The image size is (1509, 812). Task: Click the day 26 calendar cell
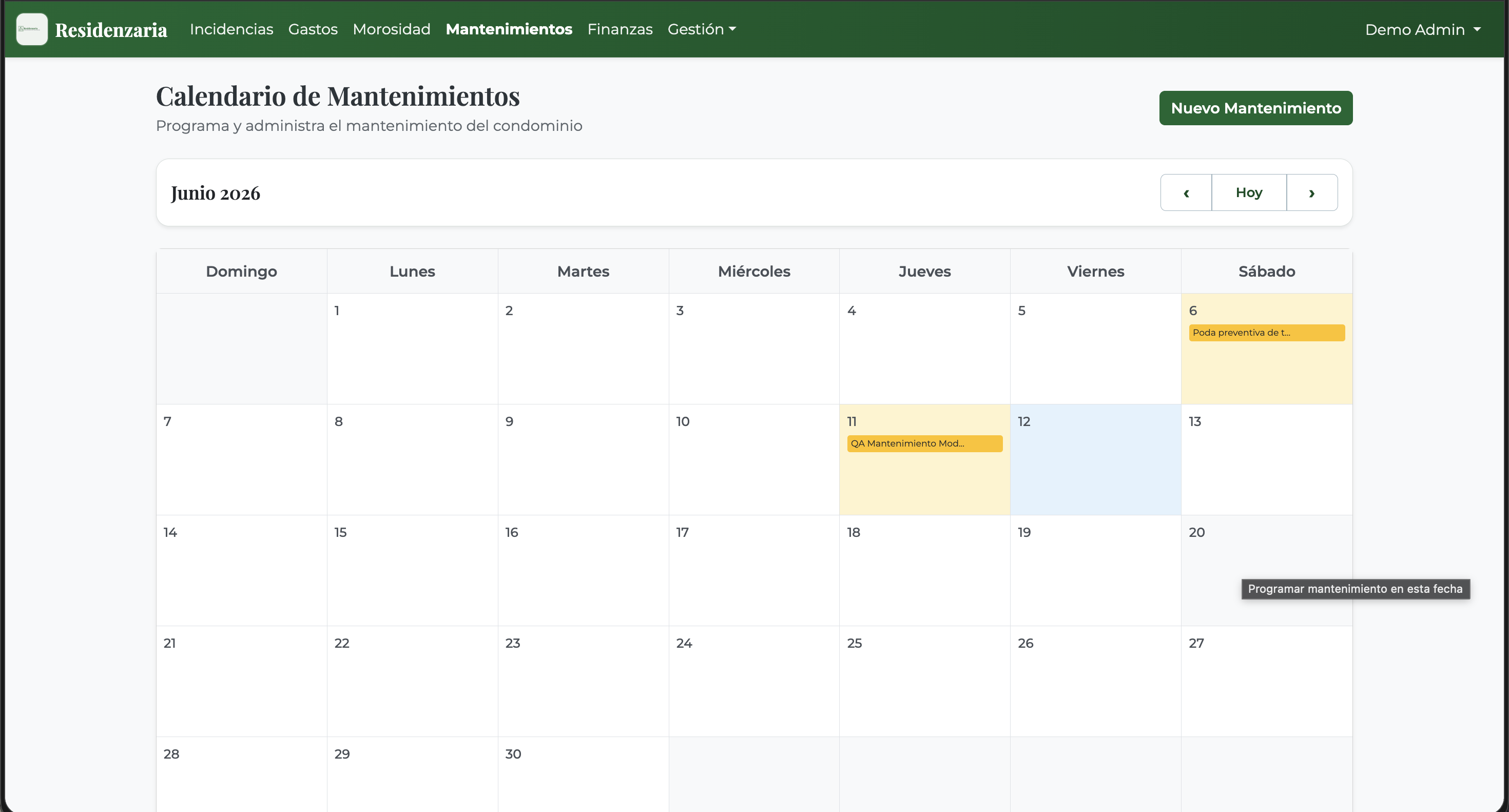1095,681
